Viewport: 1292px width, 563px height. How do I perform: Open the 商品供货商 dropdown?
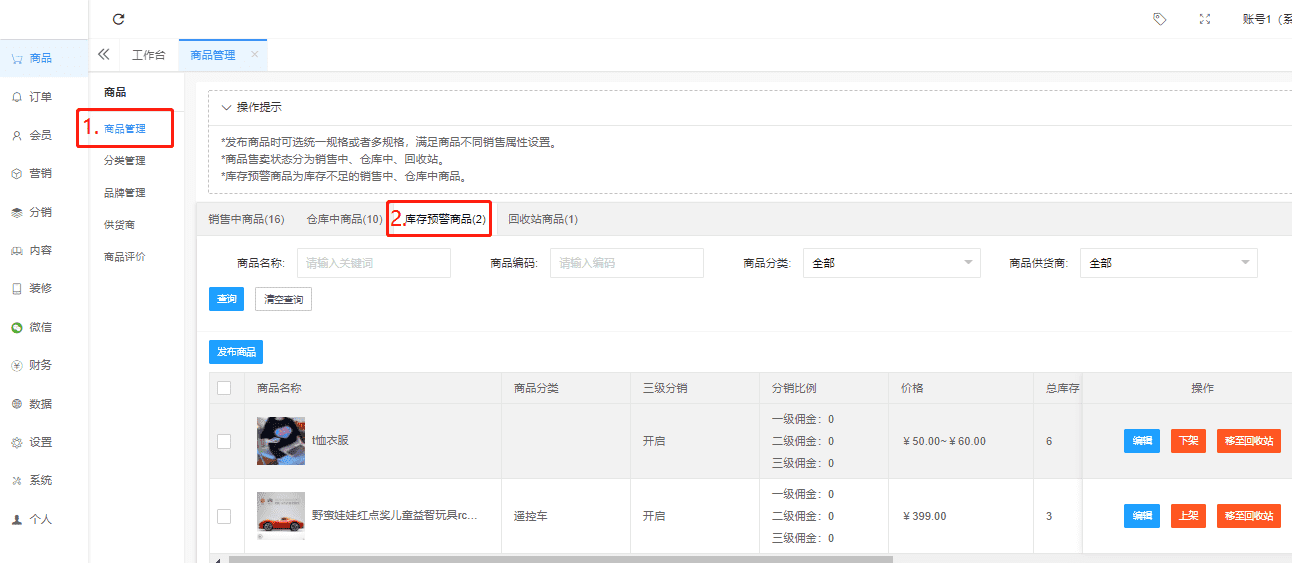click(1168, 263)
